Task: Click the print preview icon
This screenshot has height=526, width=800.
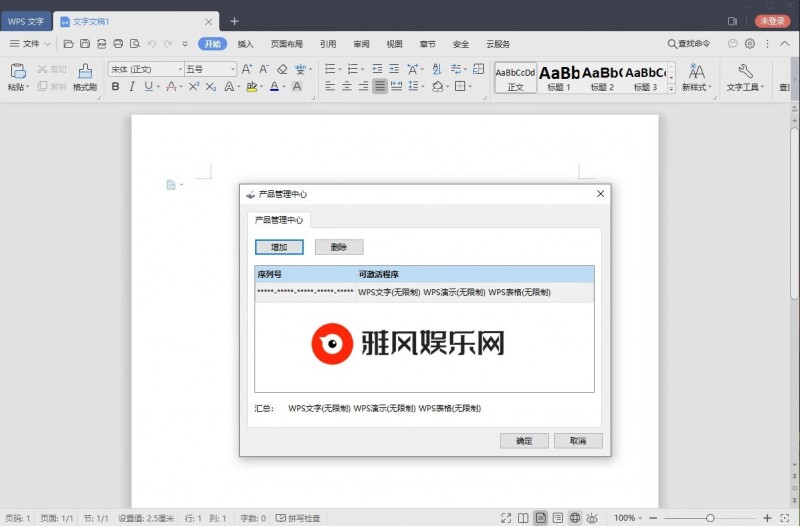Action: pos(135,44)
